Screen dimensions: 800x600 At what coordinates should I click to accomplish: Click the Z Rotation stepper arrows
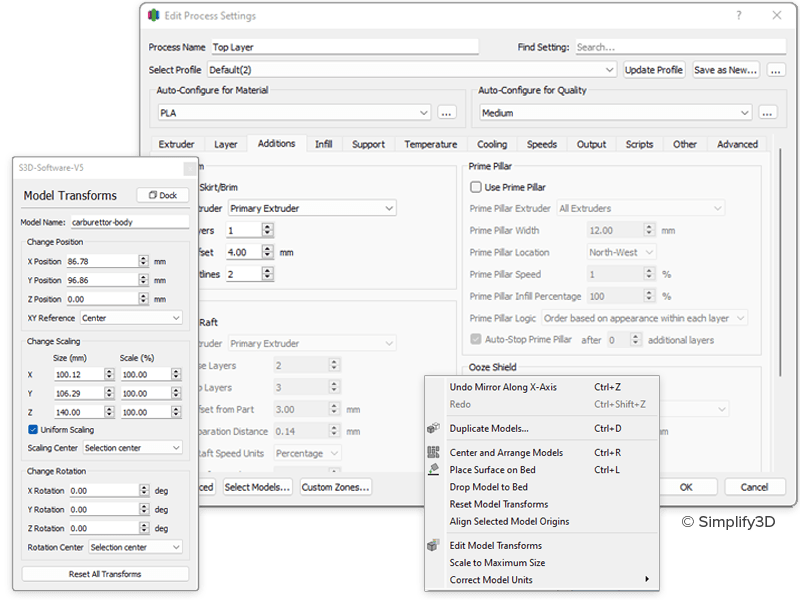point(144,528)
